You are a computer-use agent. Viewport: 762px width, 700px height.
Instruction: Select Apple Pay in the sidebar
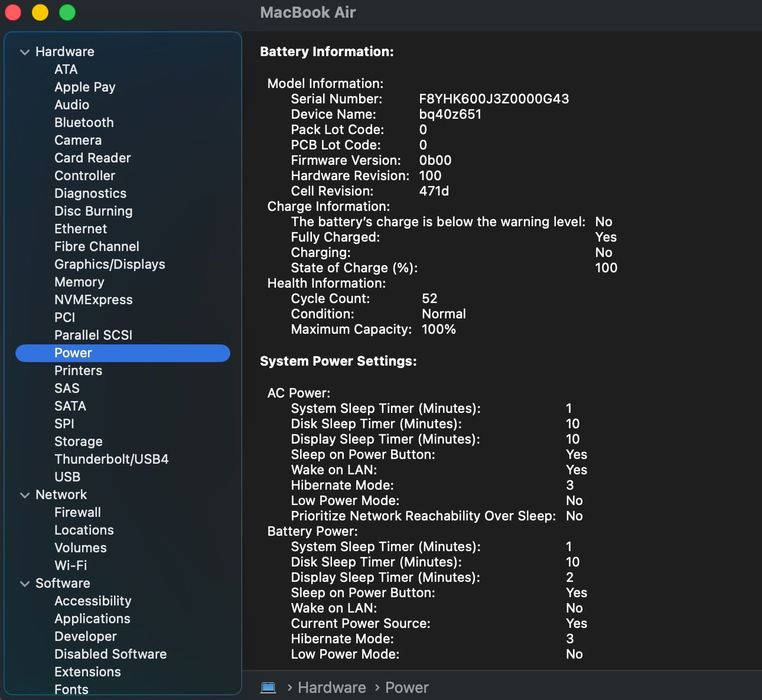(85, 87)
